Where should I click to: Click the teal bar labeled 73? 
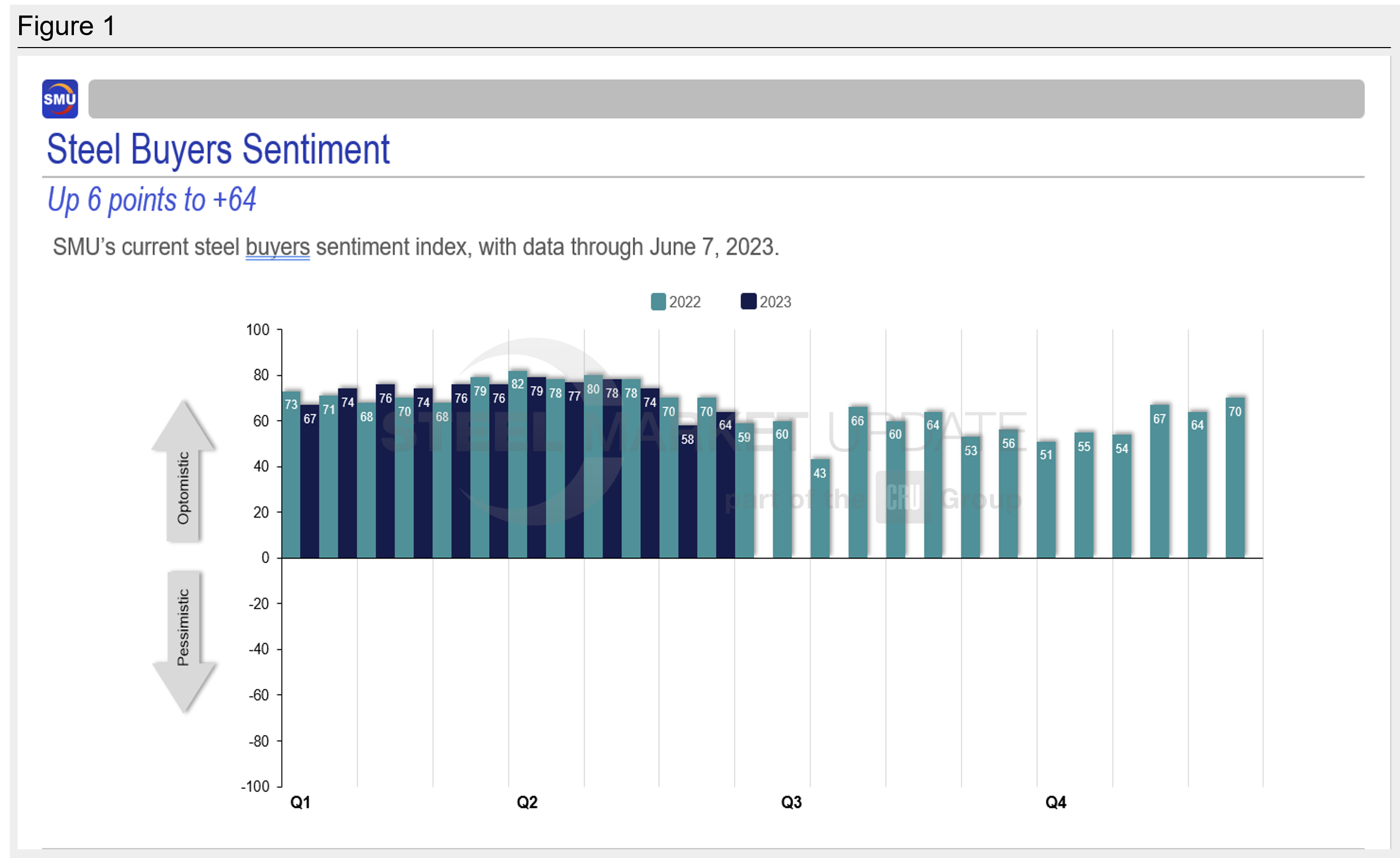(x=291, y=474)
